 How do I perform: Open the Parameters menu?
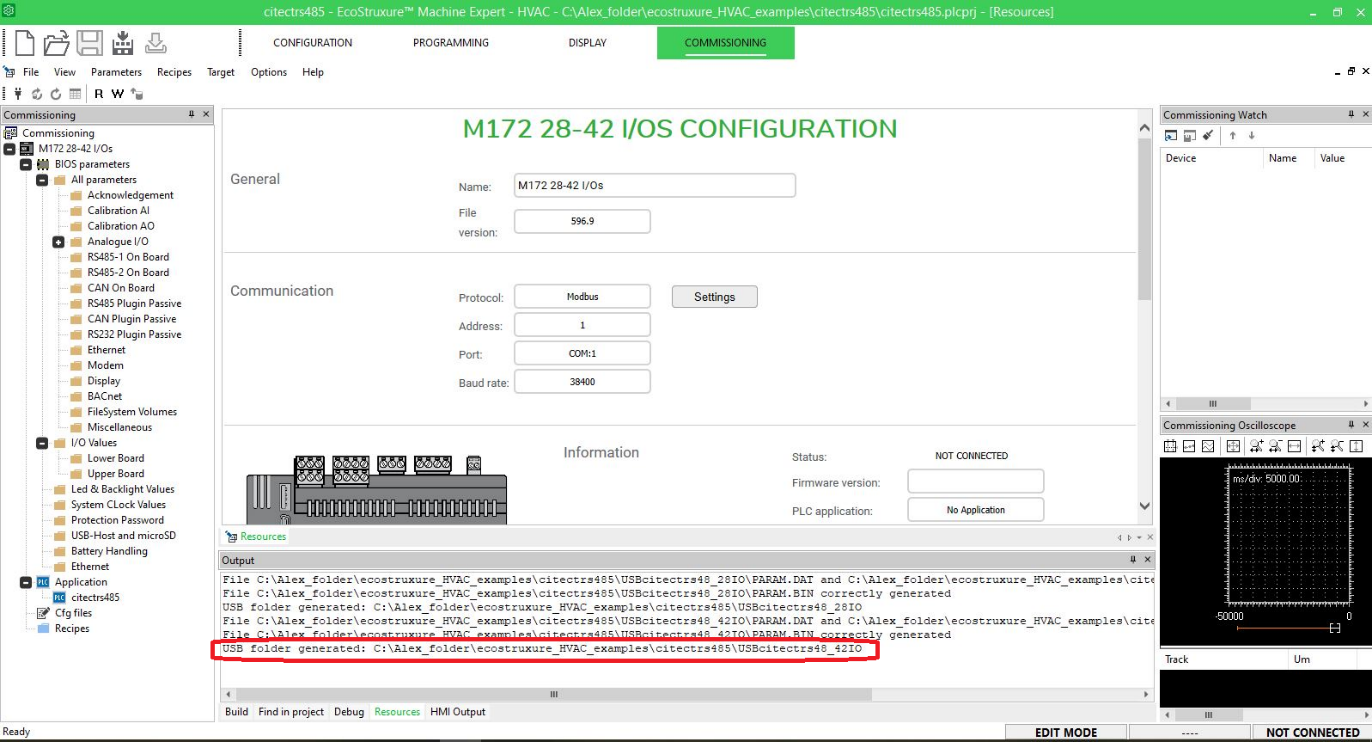(x=116, y=72)
